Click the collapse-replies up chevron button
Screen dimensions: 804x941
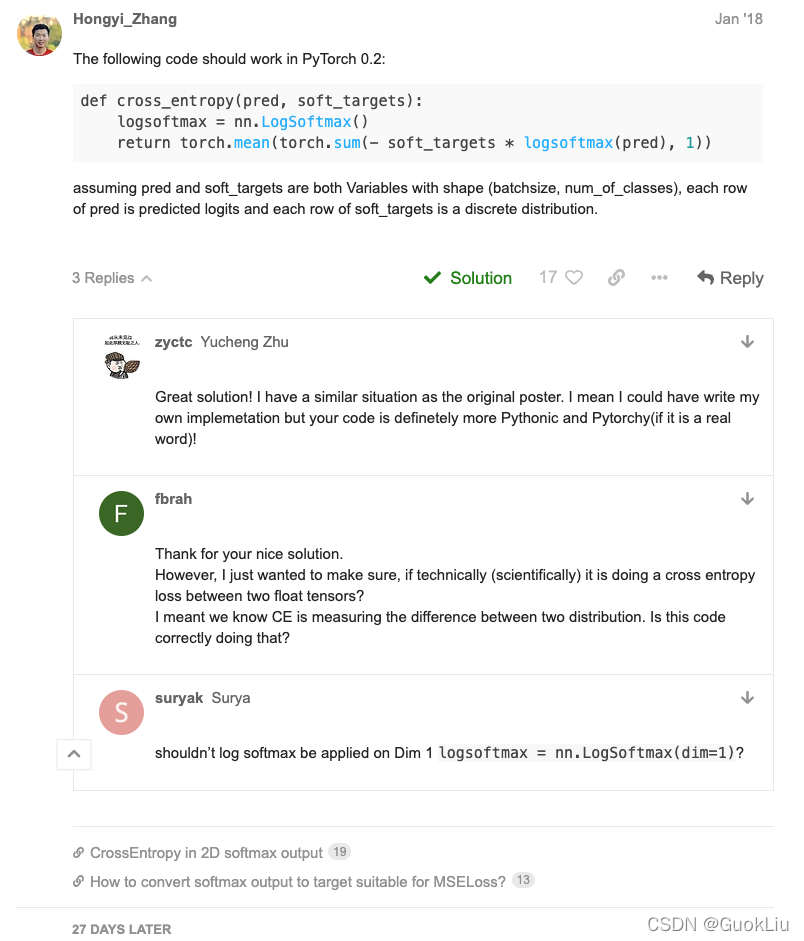click(74, 754)
